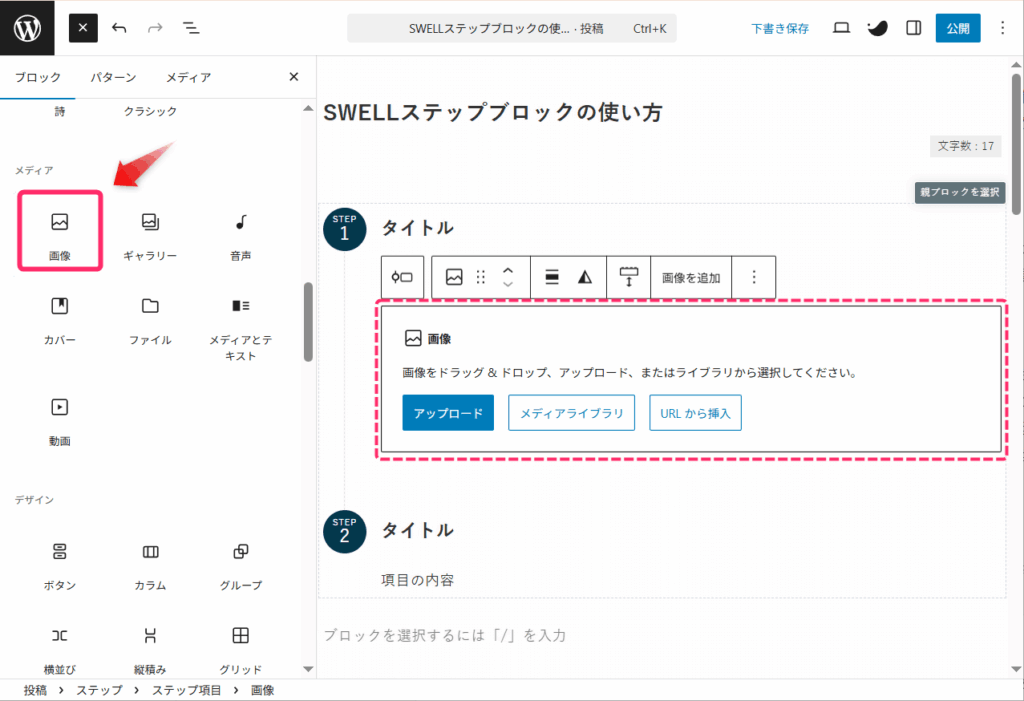Add the 動画 (Video) block
This screenshot has height=701, width=1024.
60,416
